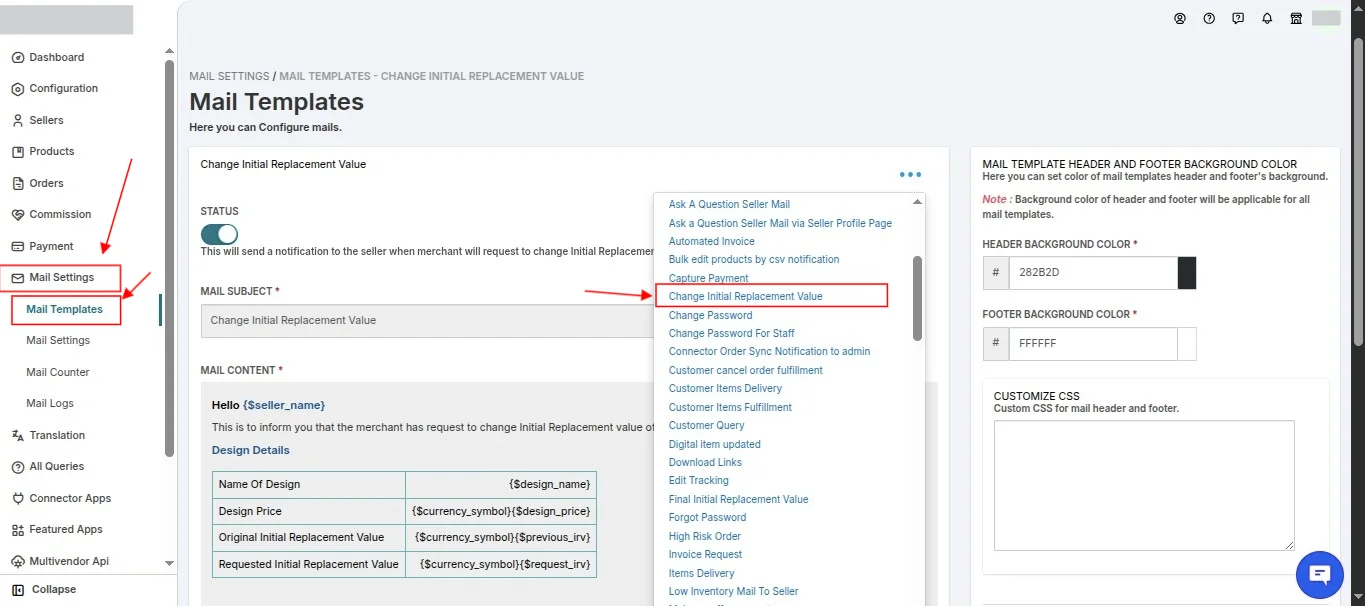Open Mail Counter submenu item
Viewport: 1365px width, 606px height.
tap(58, 373)
